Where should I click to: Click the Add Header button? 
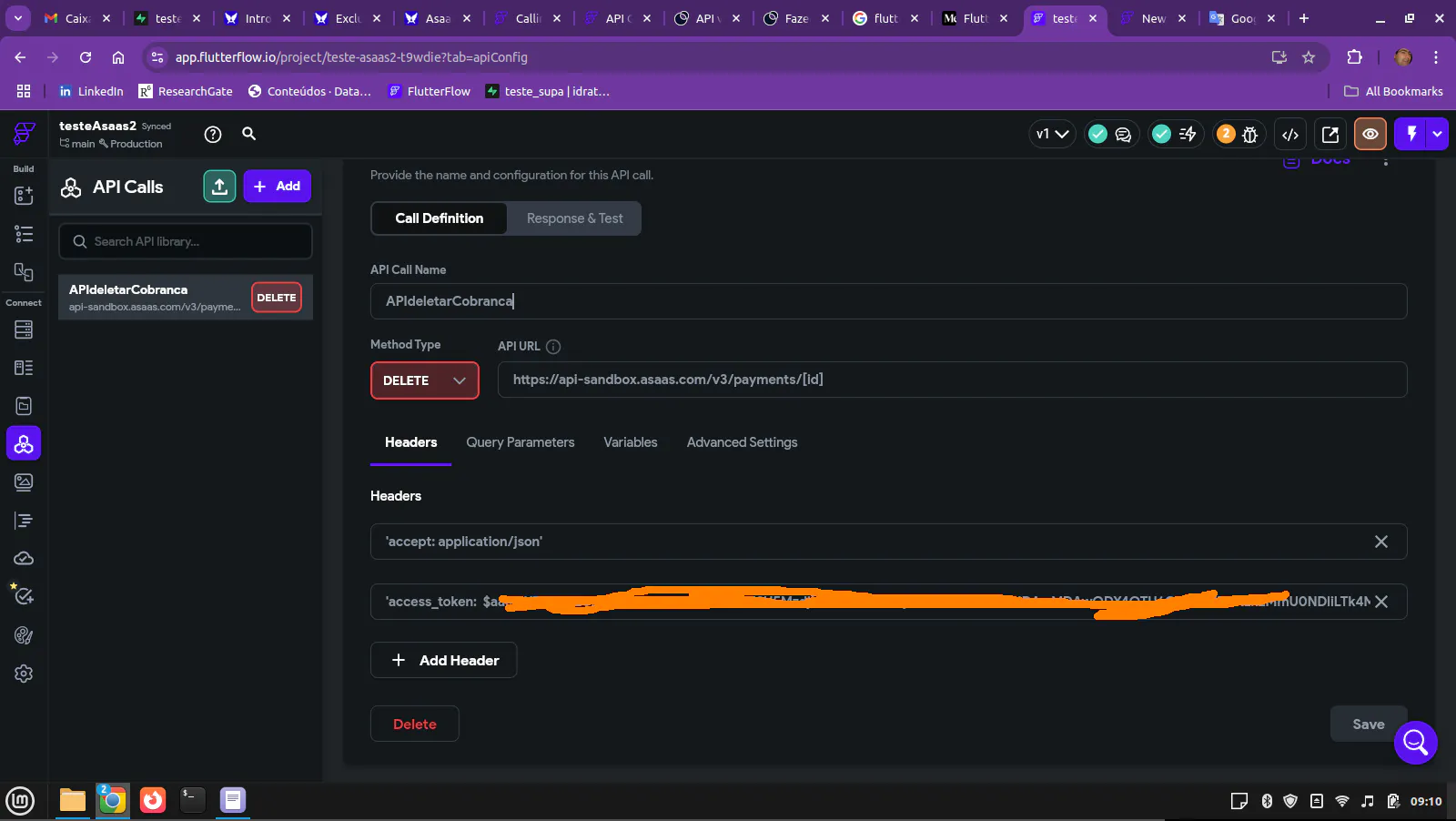[444, 660]
